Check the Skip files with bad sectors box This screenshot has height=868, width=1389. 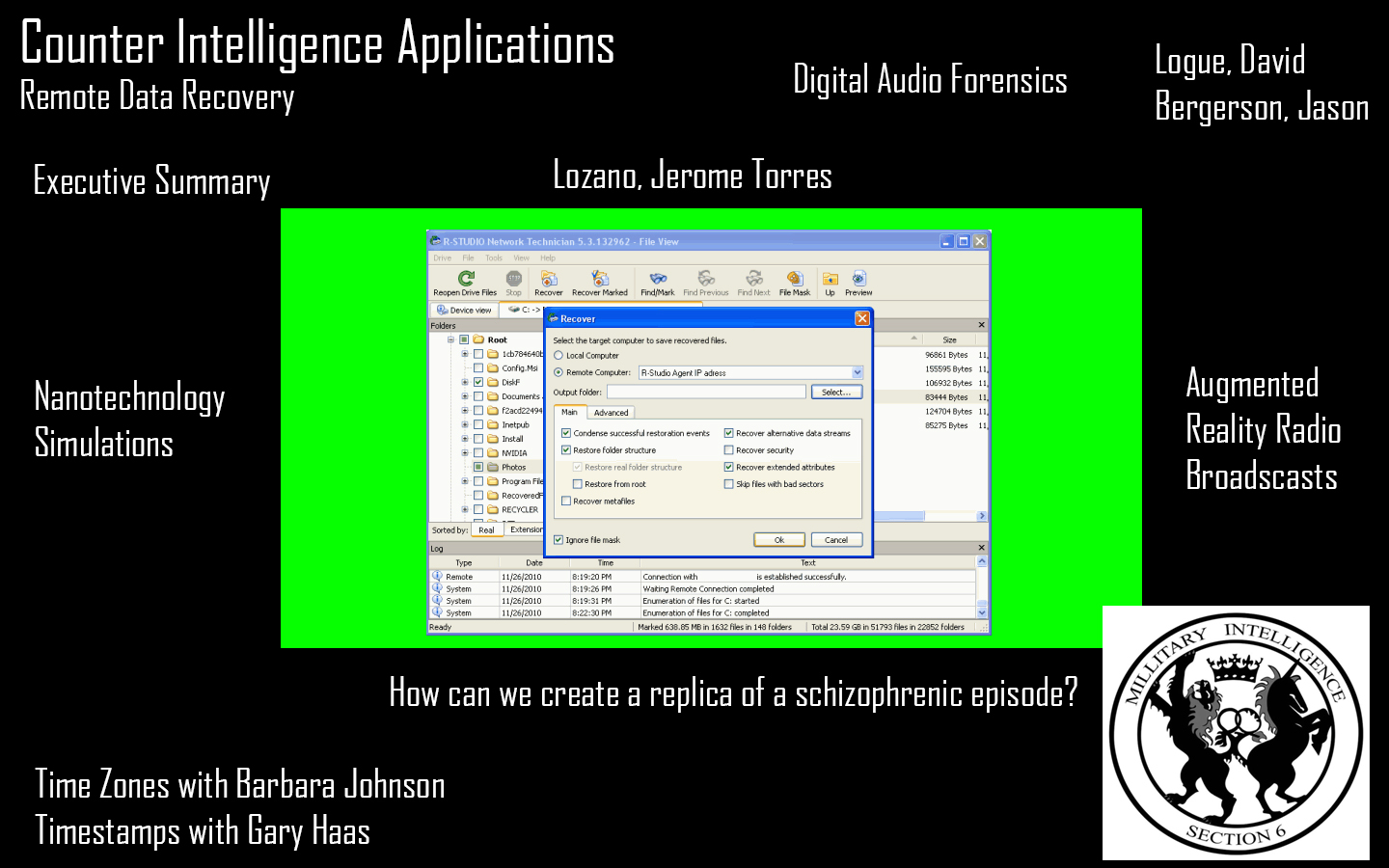(729, 484)
